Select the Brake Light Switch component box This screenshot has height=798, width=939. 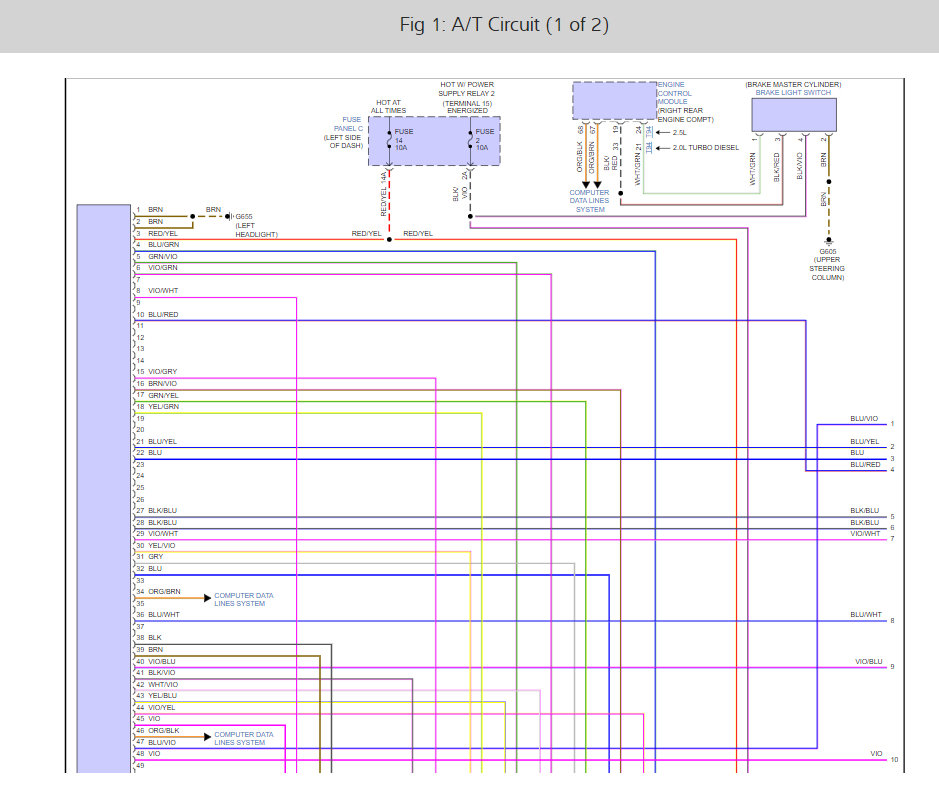click(794, 115)
